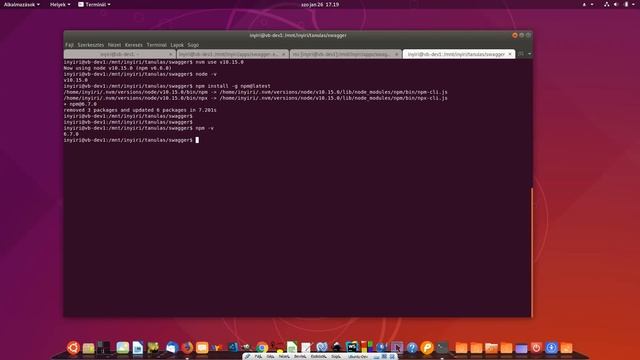Expand the terminal tab list dropdown arrow
Screen dimensions: 640x360
529,54
